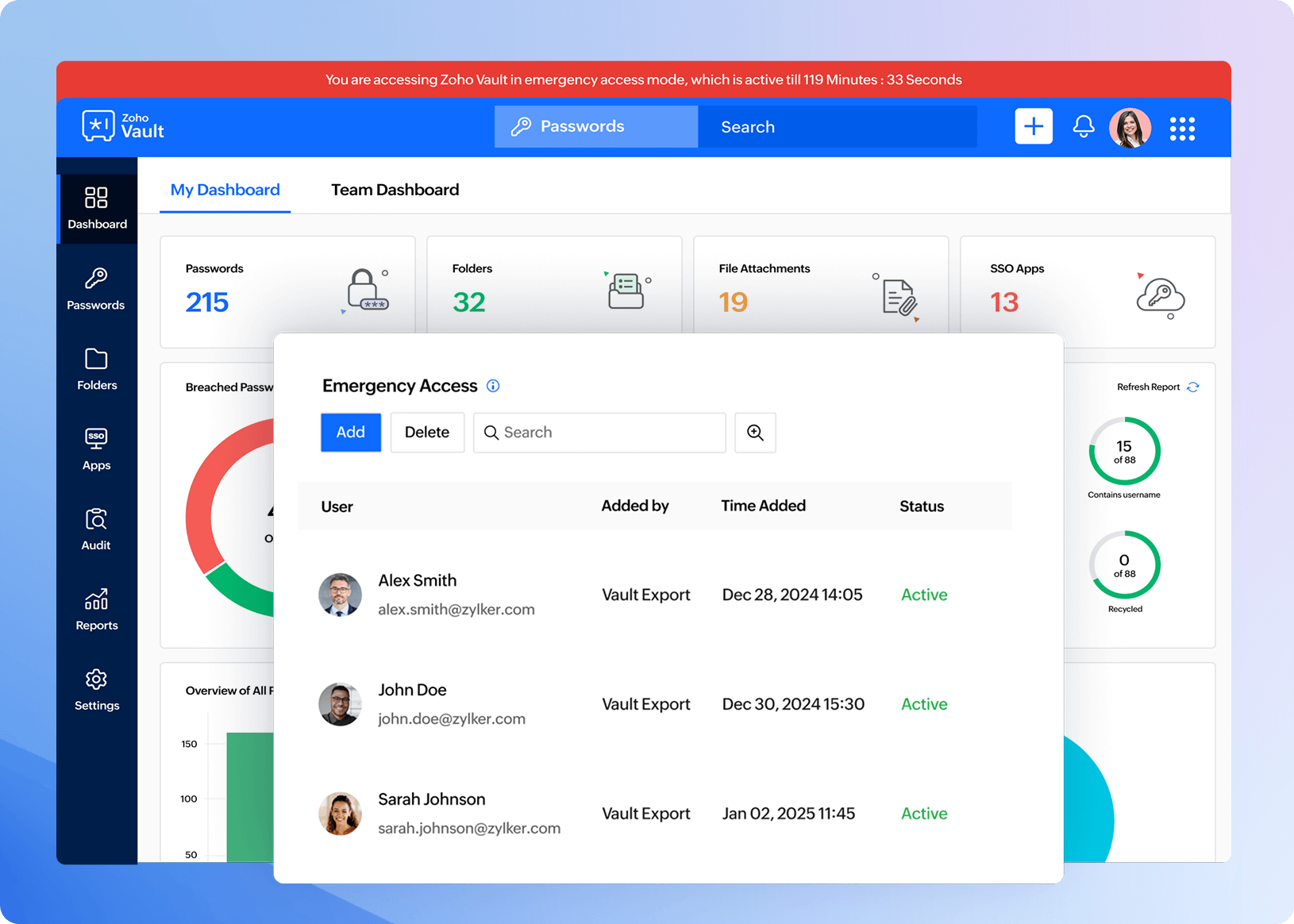Open the Passwords dropdown in the top bar
The height and width of the screenshot is (924, 1294).
point(595,126)
